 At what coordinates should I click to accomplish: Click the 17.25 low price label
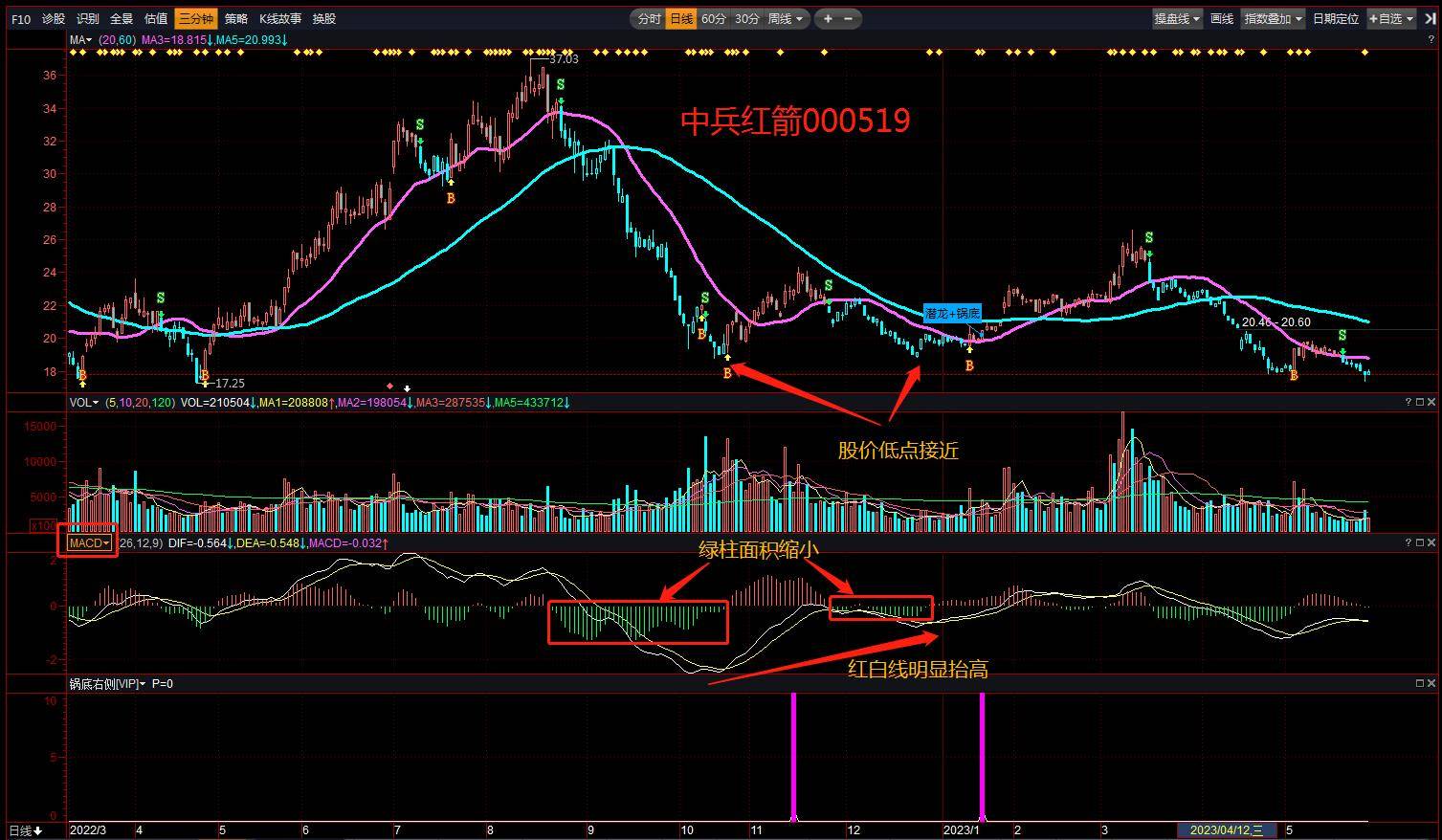(x=230, y=384)
